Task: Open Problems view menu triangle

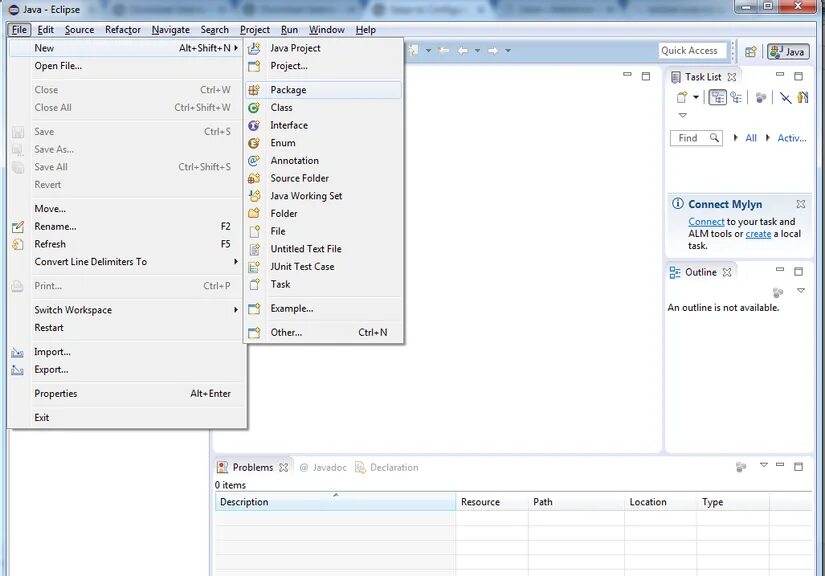Action: [764, 464]
